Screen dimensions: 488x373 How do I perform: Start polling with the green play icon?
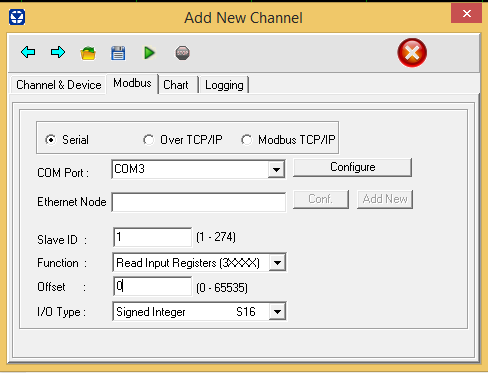[149, 53]
